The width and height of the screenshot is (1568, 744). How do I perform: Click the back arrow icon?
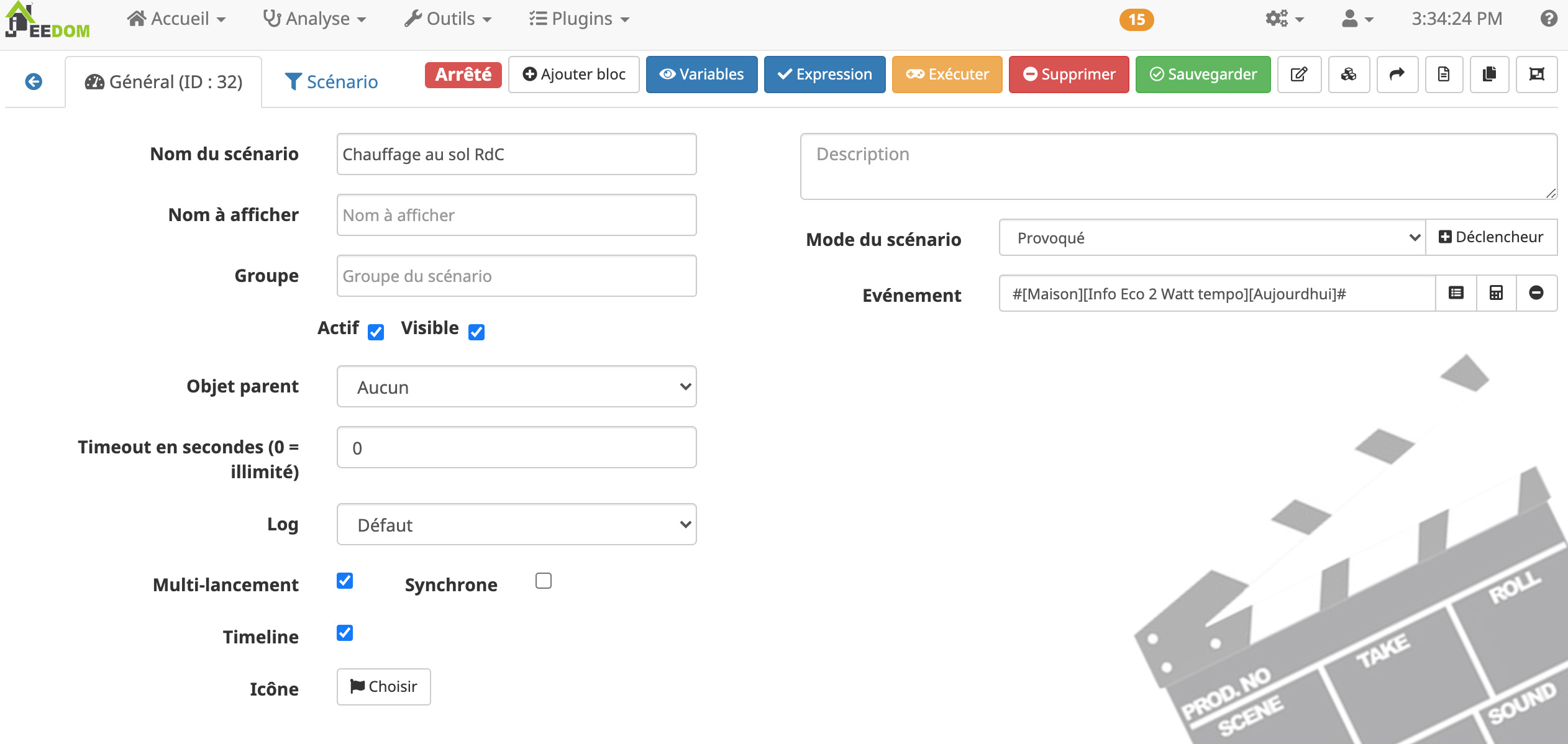tap(34, 81)
